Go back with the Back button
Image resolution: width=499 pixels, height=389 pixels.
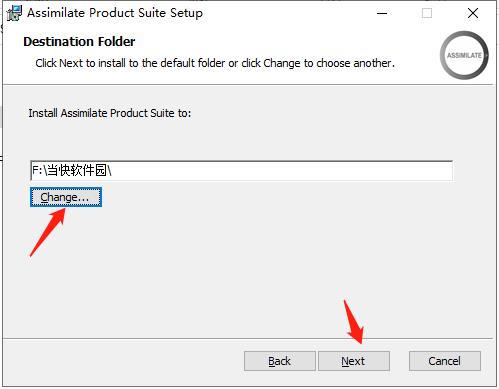pyautogui.click(x=280, y=361)
